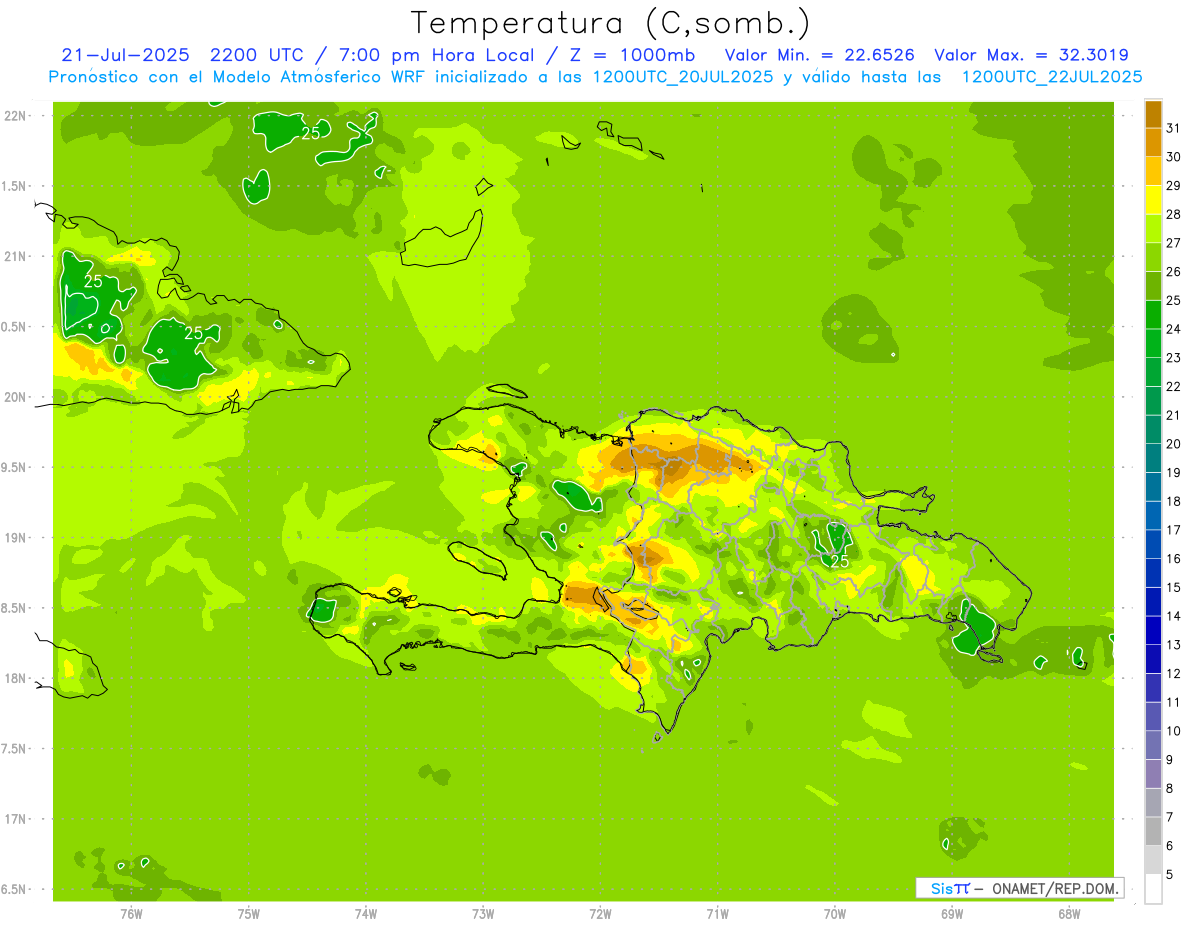
Task: Click the '8' value on the color bar
Action: (x=1170, y=788)
